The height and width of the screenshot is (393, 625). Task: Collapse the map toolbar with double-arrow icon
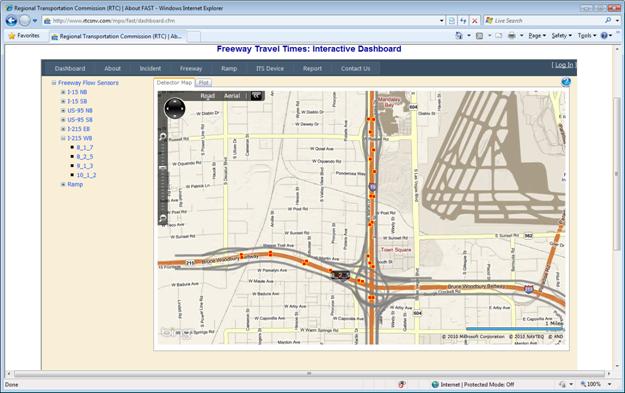coord(256,96)
